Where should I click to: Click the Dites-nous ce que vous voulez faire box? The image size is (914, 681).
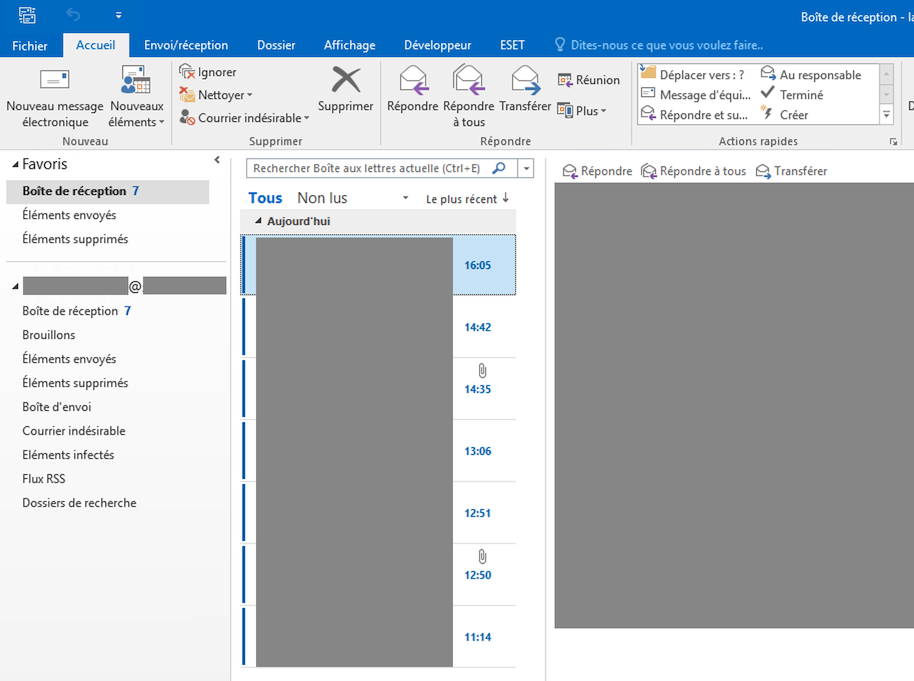(x=659, y=45)
